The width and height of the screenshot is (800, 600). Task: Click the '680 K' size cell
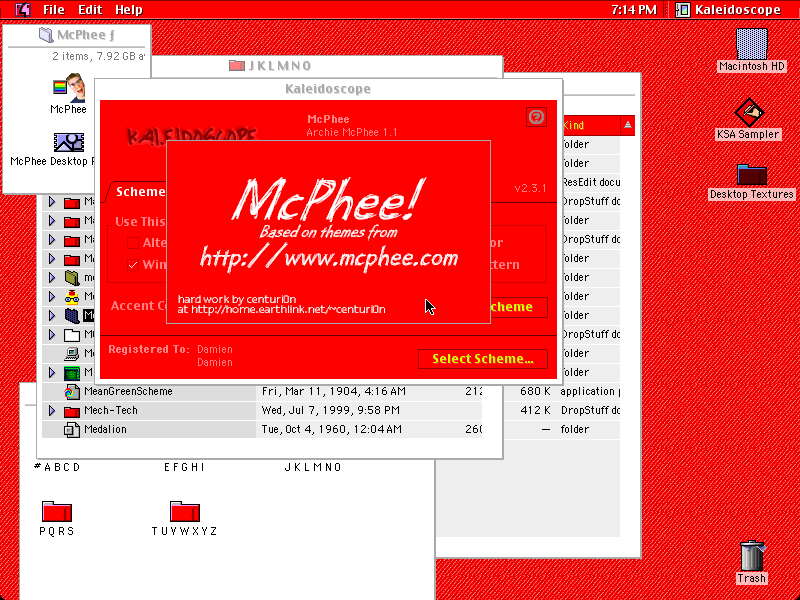tap(535, 391)
